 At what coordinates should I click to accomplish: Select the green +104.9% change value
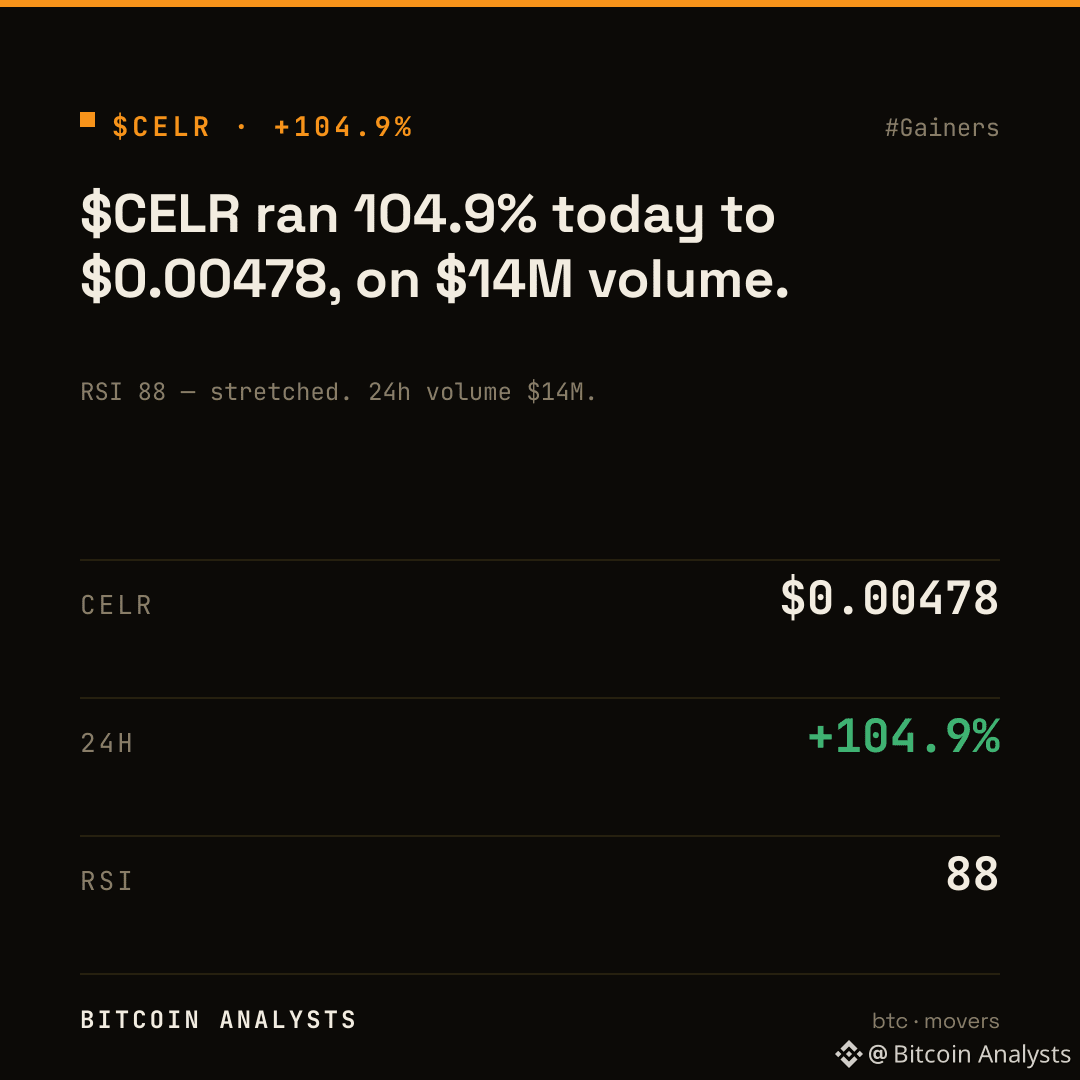(903, 735)
